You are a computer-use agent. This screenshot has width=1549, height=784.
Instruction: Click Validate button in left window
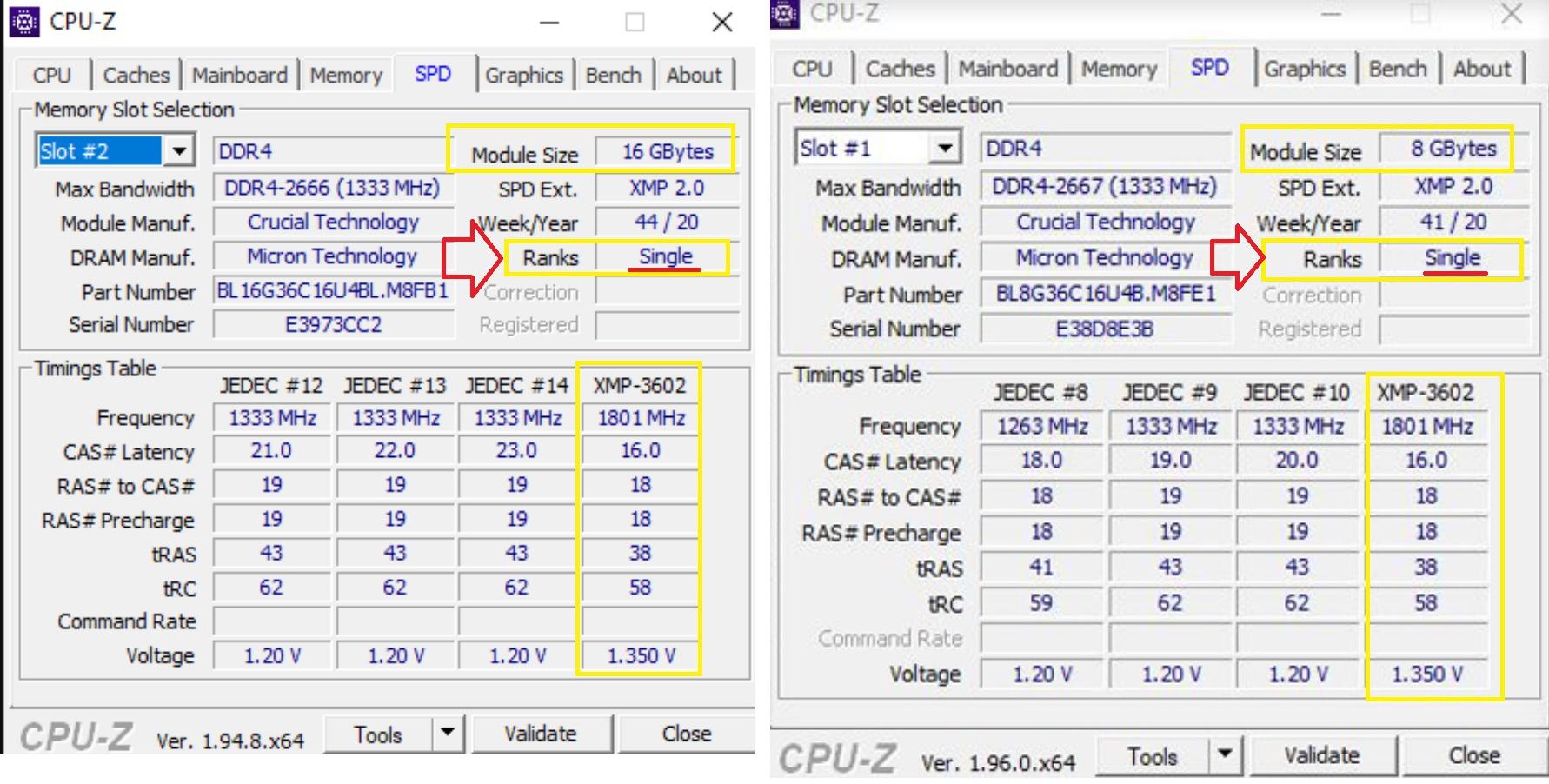541,734
